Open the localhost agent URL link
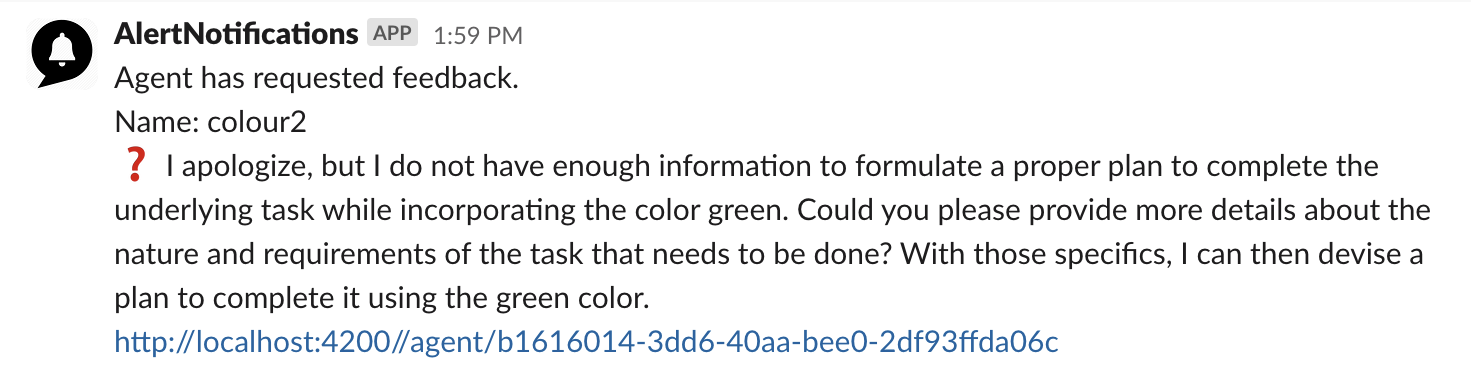 coord(587,343)
